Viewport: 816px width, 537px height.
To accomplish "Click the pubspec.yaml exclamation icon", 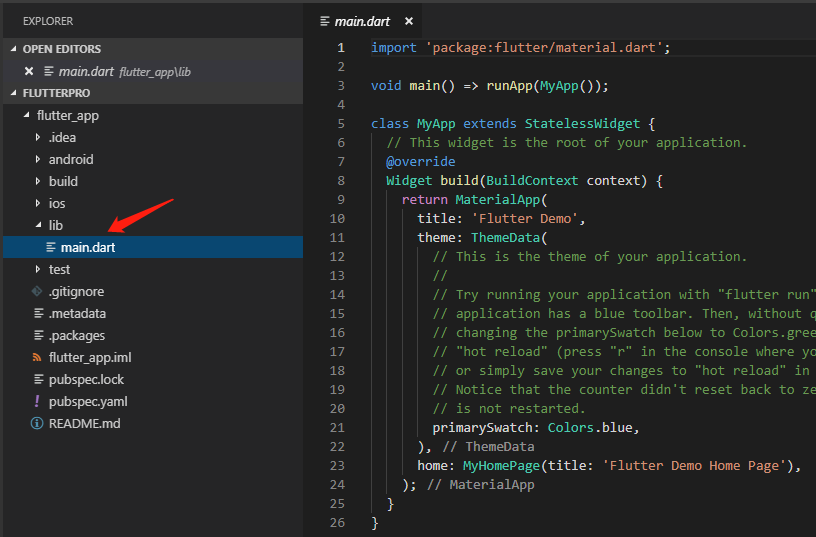I will tap(37, 401).
